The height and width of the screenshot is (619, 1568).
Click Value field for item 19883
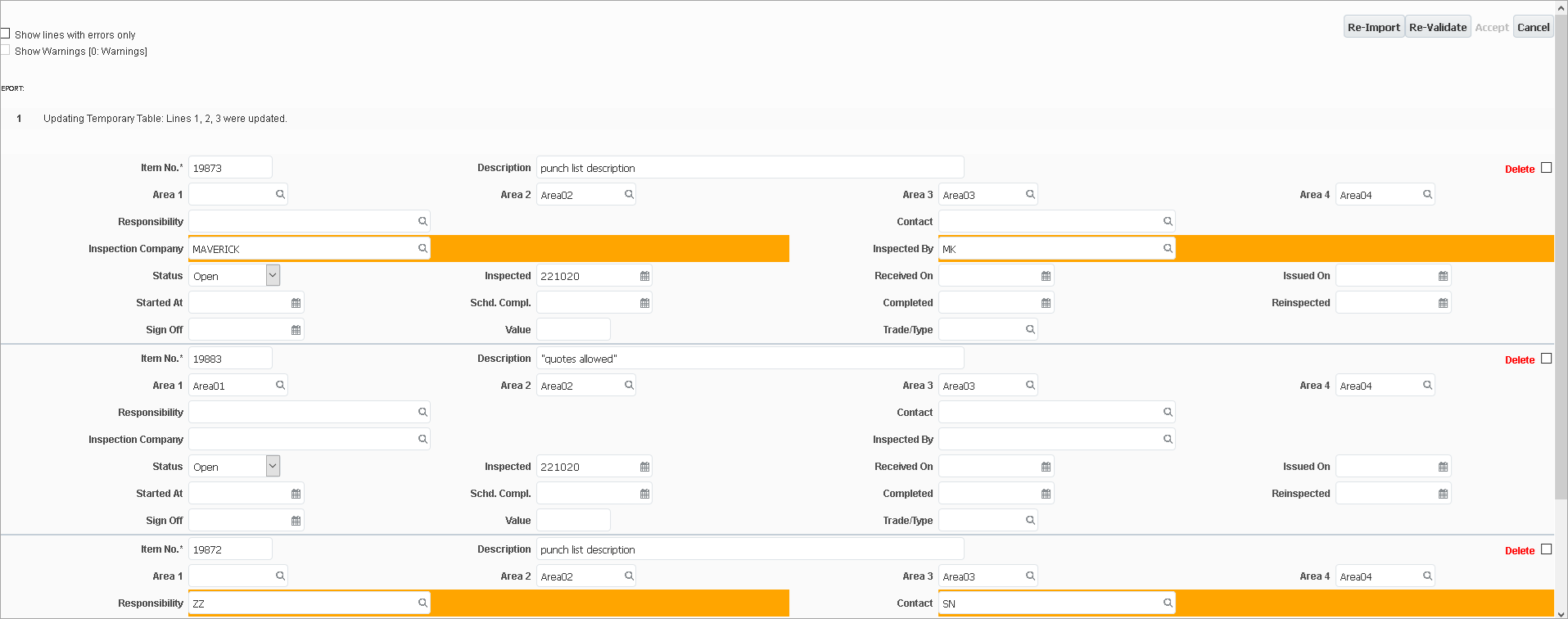coord(573,520)
